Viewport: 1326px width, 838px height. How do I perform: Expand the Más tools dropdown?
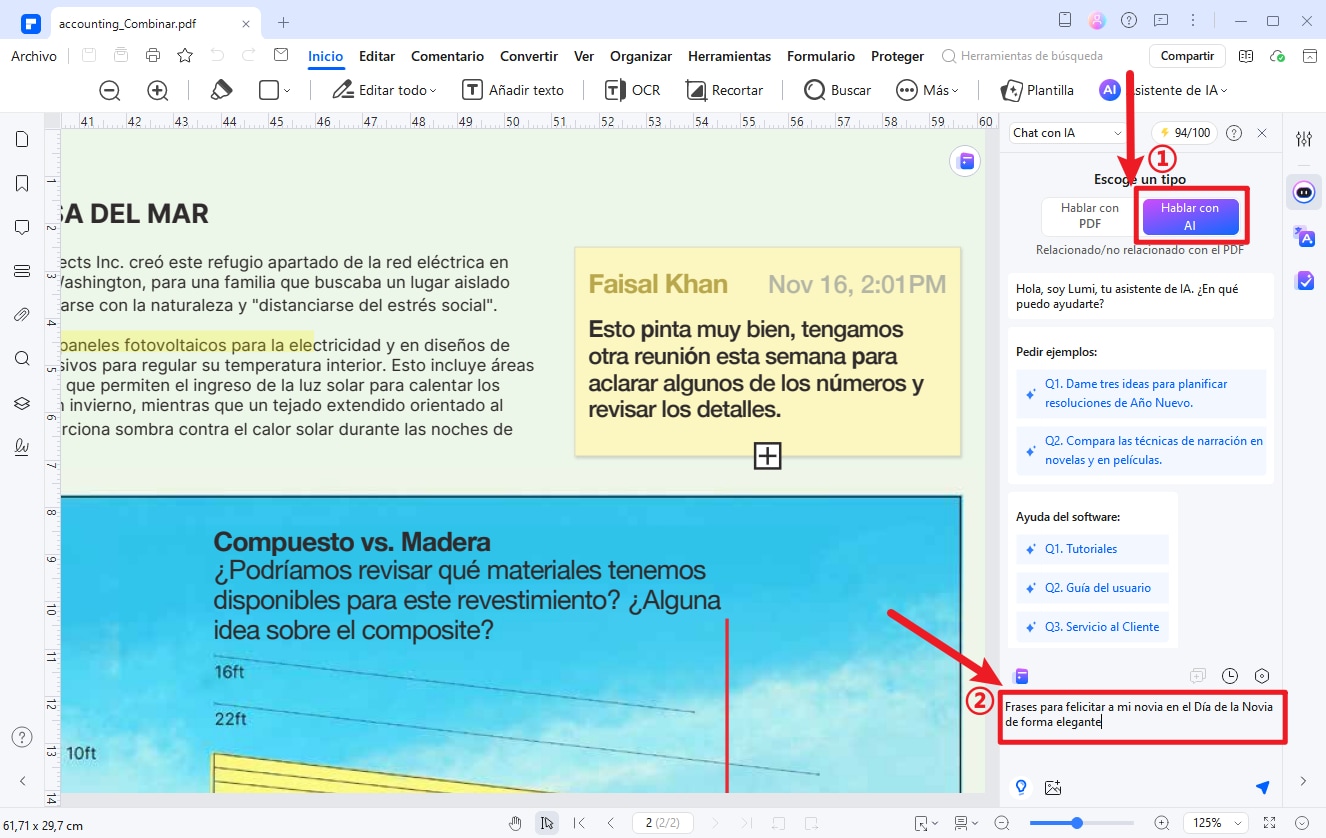click(927, 90)
